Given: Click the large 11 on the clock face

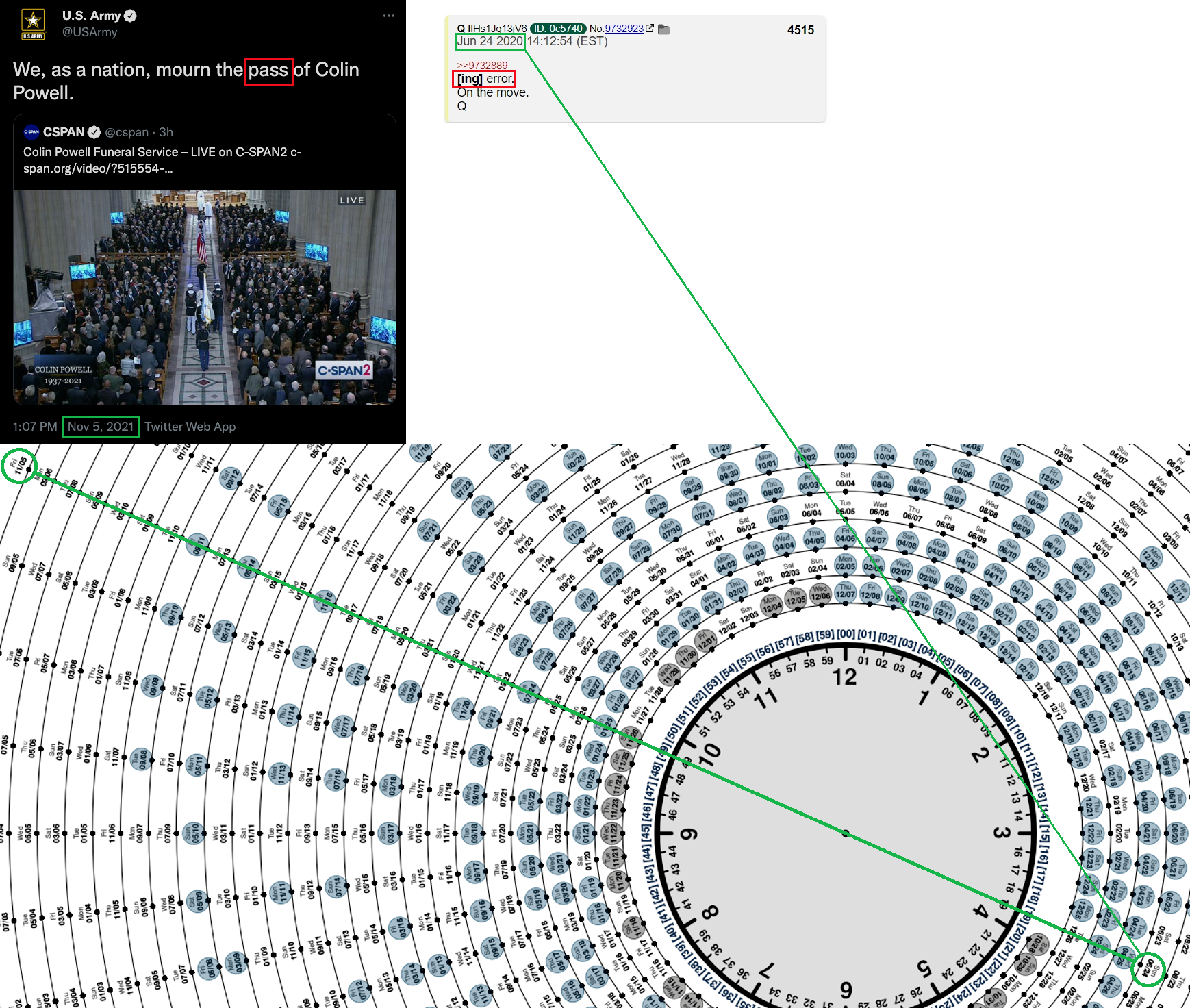Looking at the screenshot, I should pyautogui.click(x=766, y=698).
